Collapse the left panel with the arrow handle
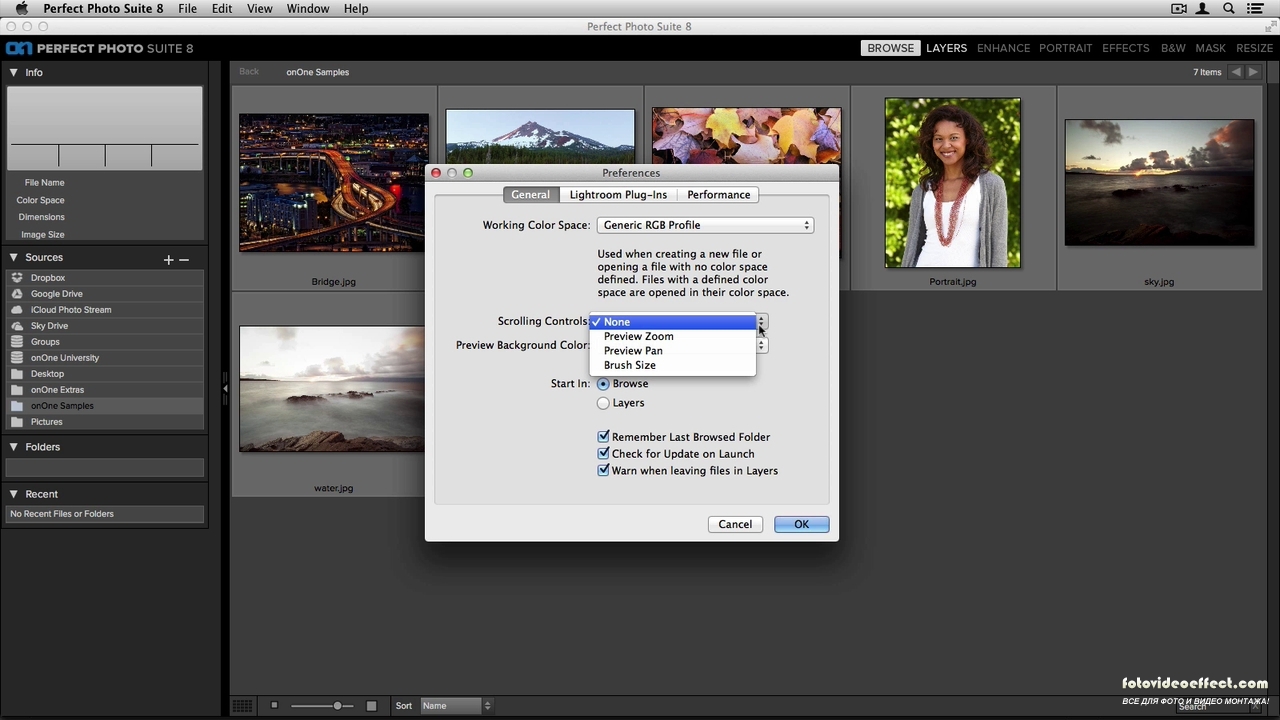This screenshot has height=720, width=1280. point(225,388)
